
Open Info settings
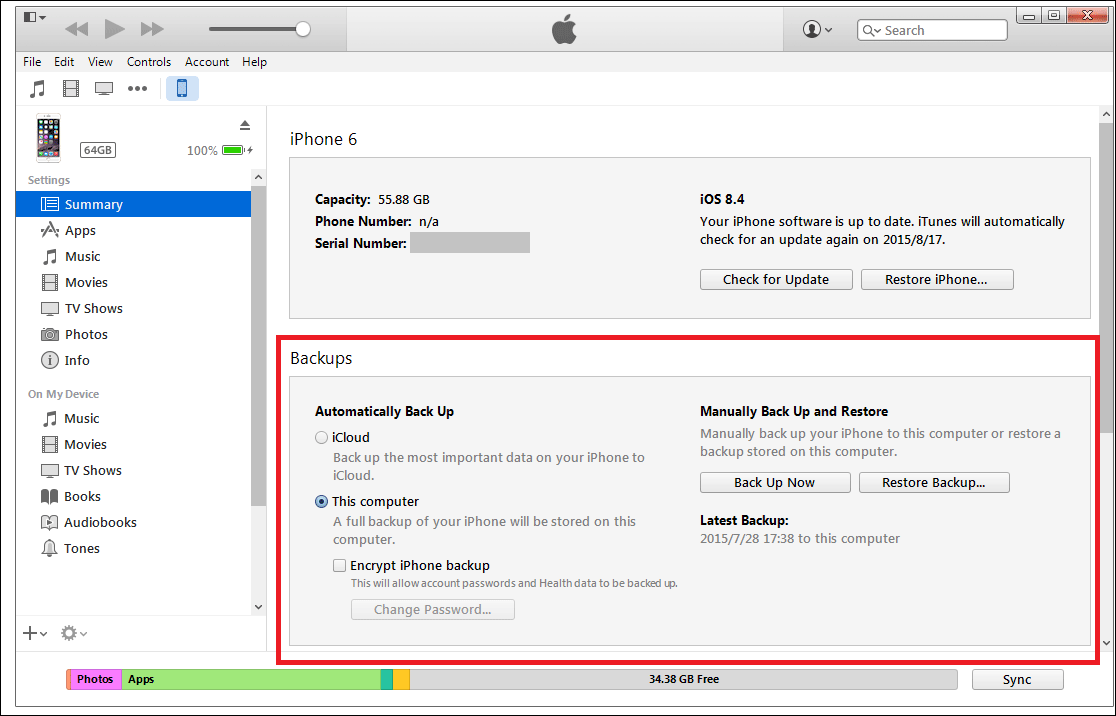133,360
